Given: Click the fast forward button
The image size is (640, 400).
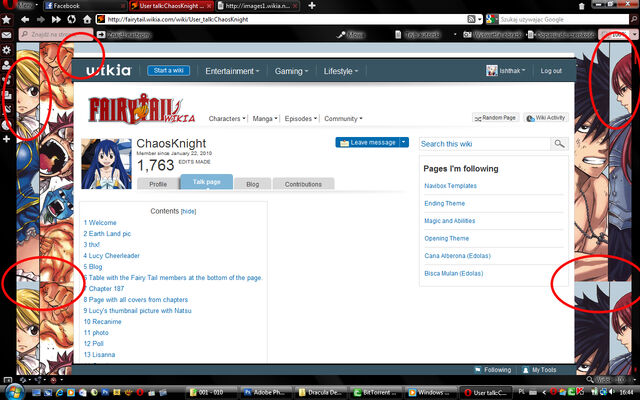Looking at the screenshot, I should [x=56, y=19].
